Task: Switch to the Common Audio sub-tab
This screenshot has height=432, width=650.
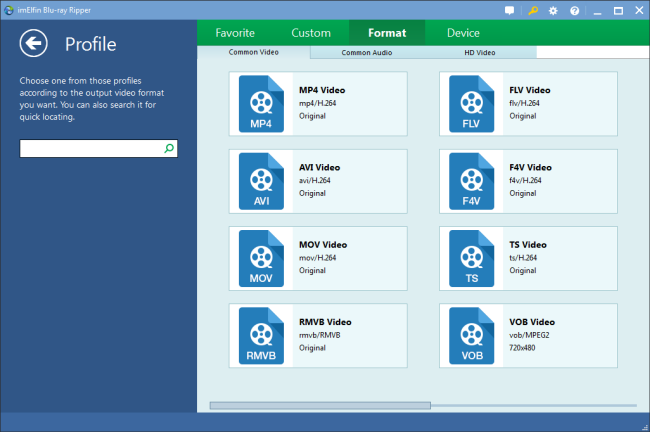Action: pos(367,53)
